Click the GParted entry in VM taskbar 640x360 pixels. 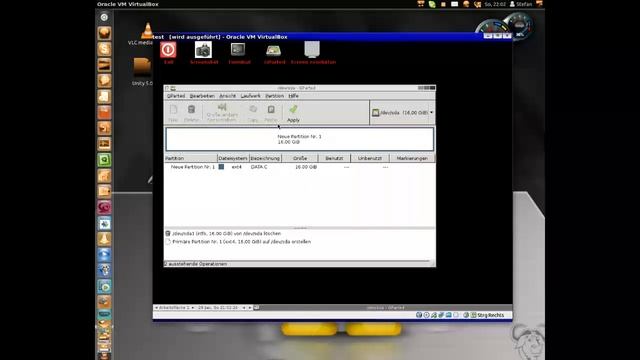[385, 307]
